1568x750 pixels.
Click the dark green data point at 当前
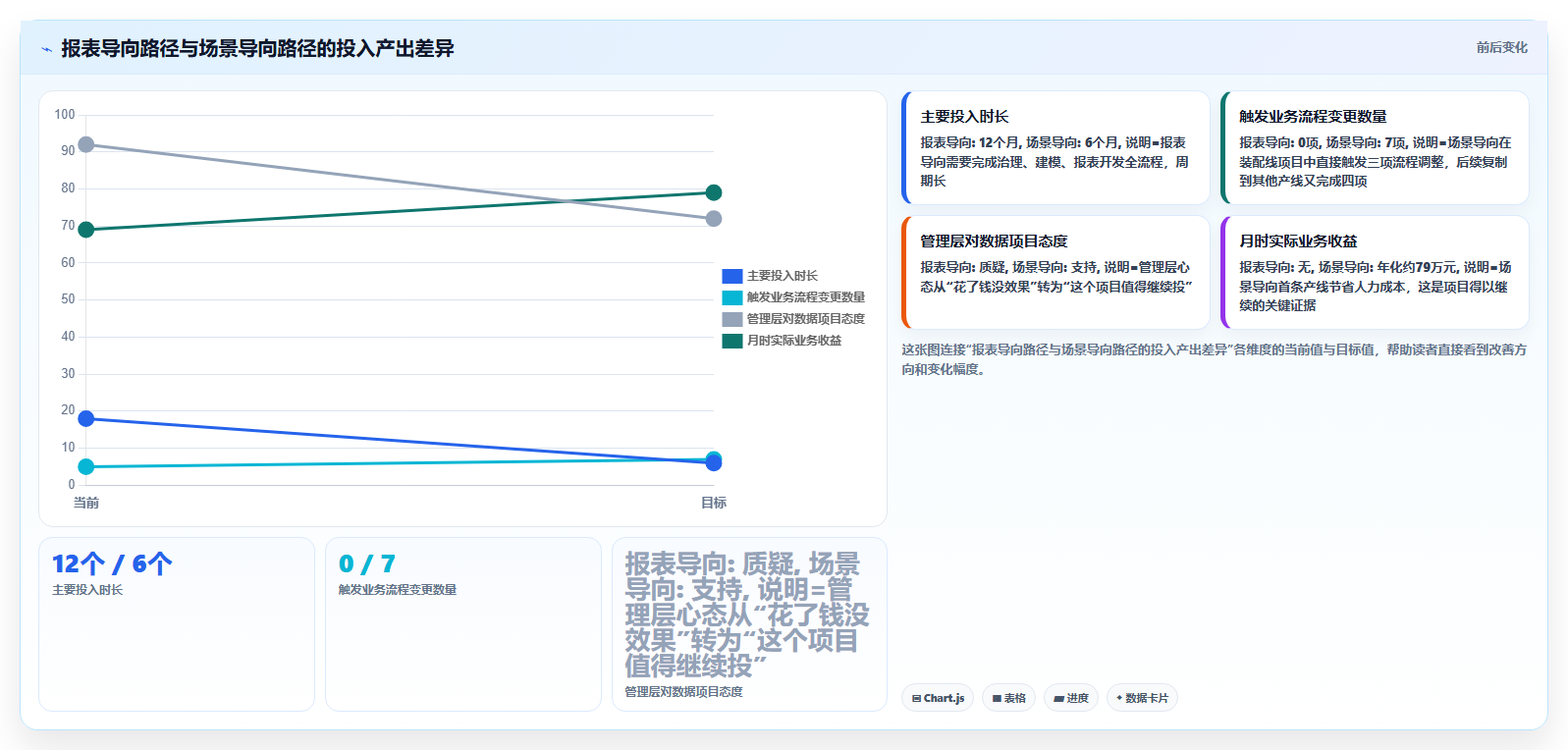click(86, 230)
